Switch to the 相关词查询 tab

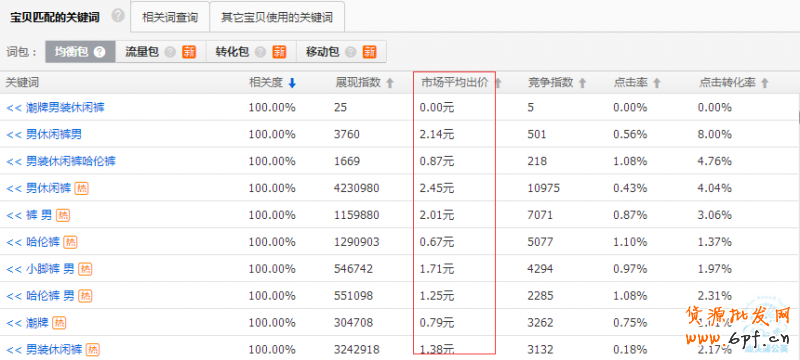pyautogui.click(x=170, y=17)
